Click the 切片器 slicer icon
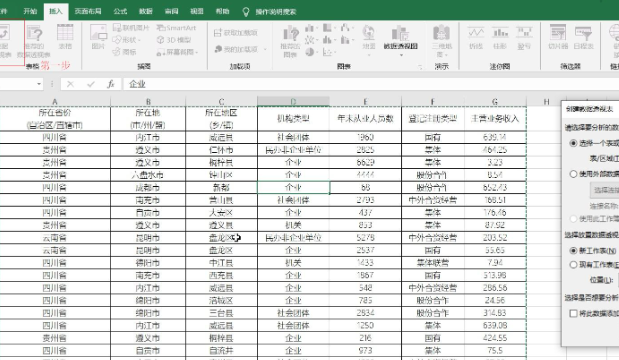 point(558,38)
